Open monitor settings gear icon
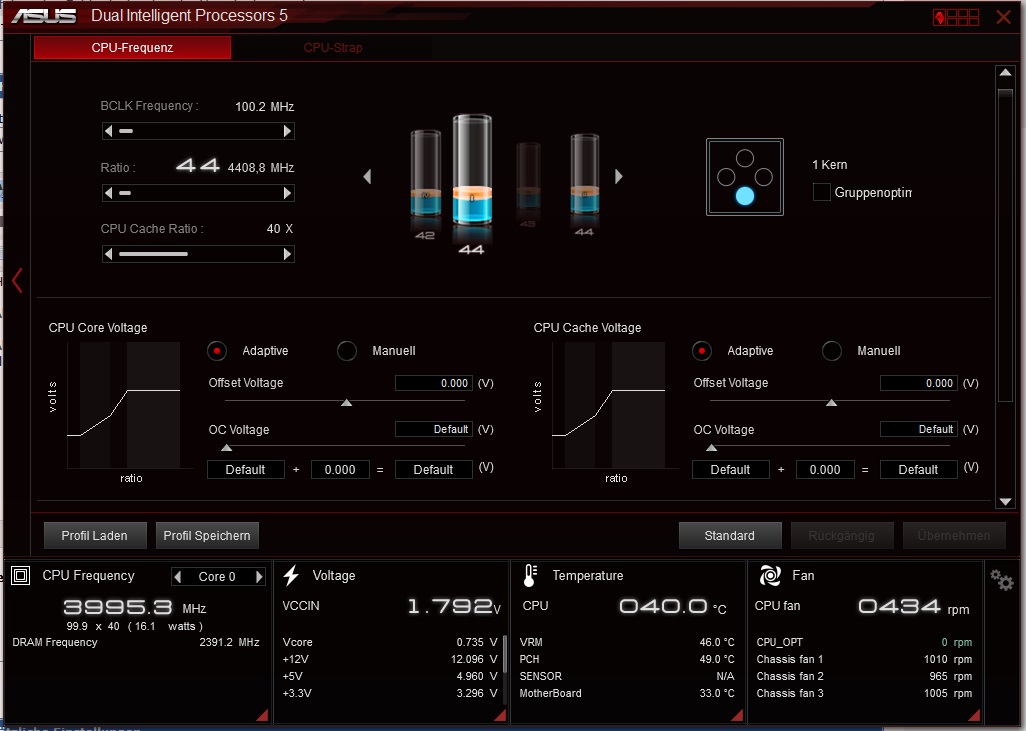This screenshot has width=1026, height=731. (1001, 580)
